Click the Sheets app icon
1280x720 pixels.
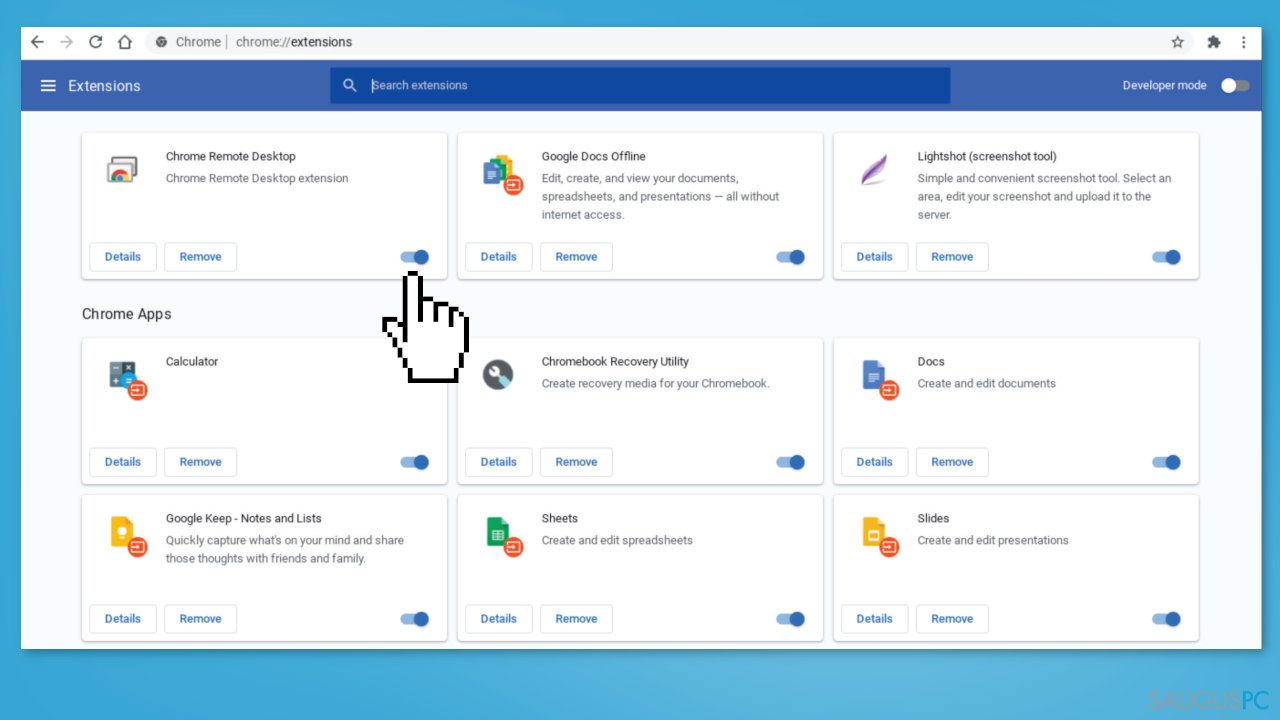tap(503, 536)
